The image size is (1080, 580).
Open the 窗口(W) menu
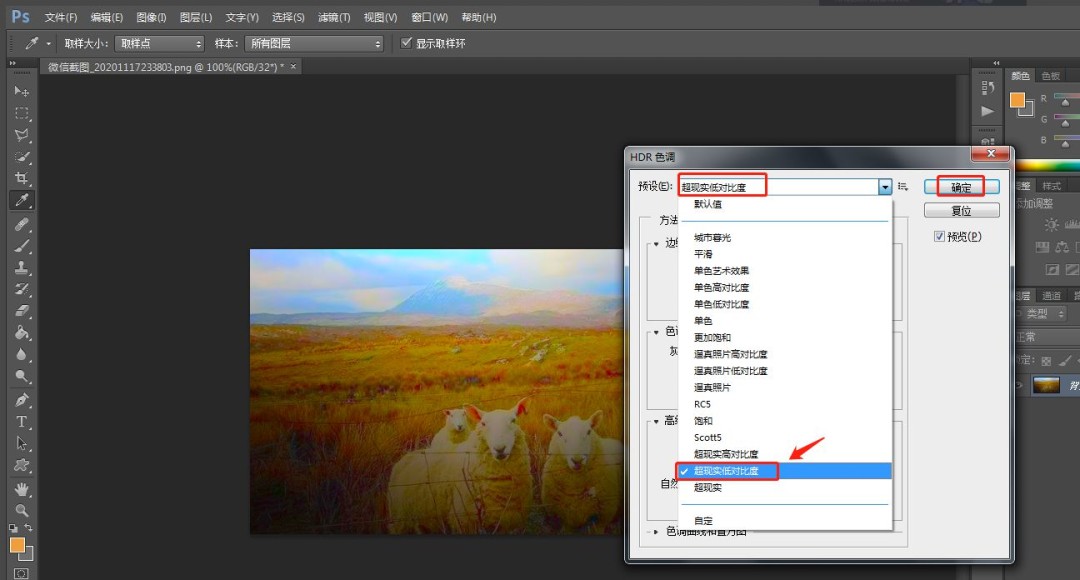coord(429,17)
